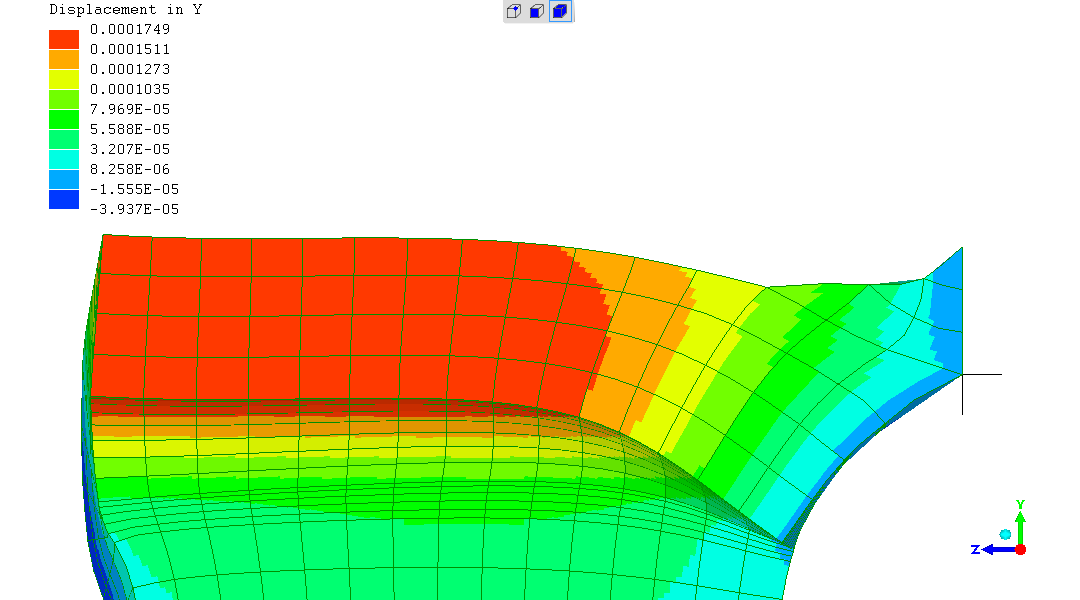Select the face selection cube icon
This screenshot has width=1080, height=600.
pos(537,12)
